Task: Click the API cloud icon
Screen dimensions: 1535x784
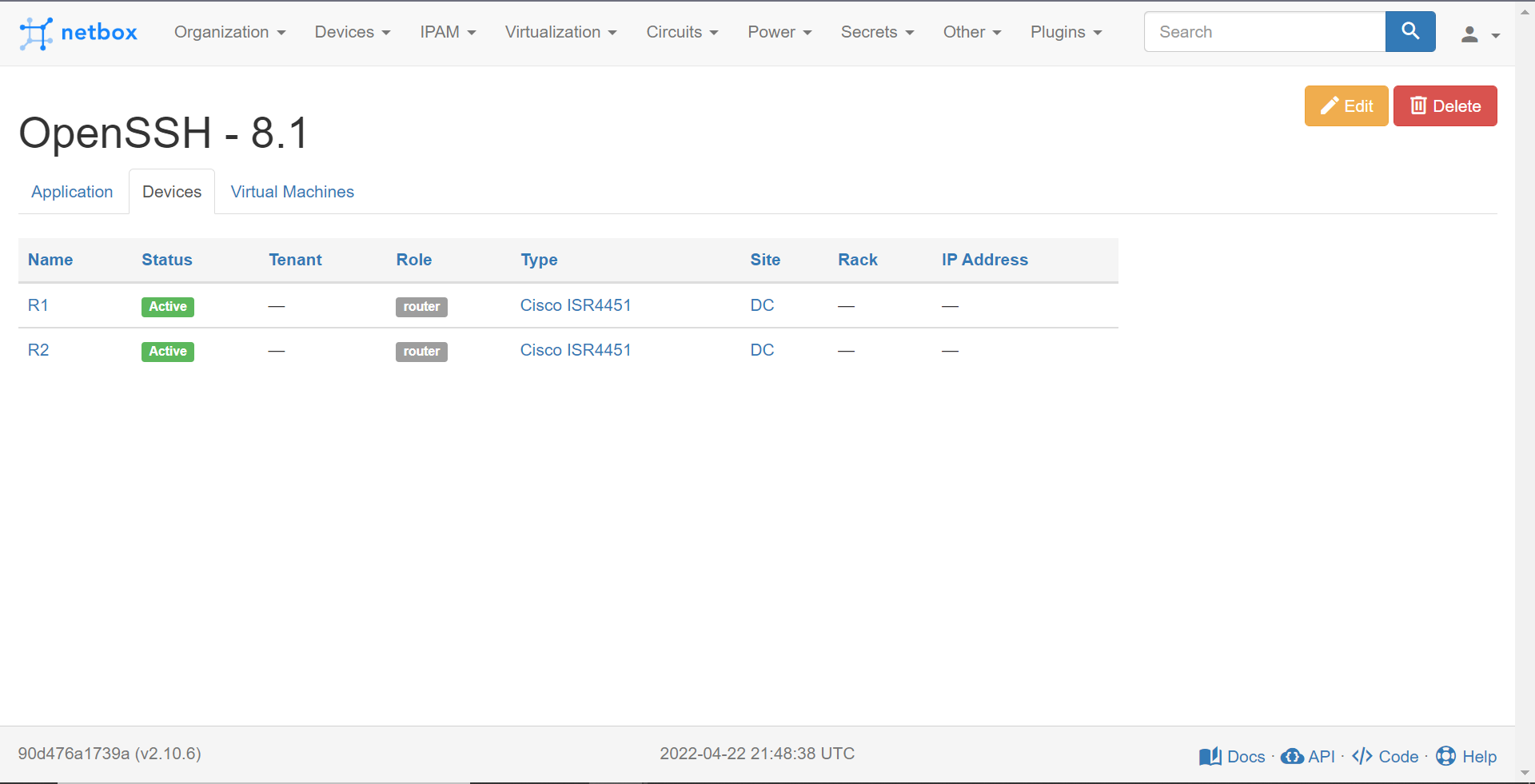Action: click(x=1292, y=756)
